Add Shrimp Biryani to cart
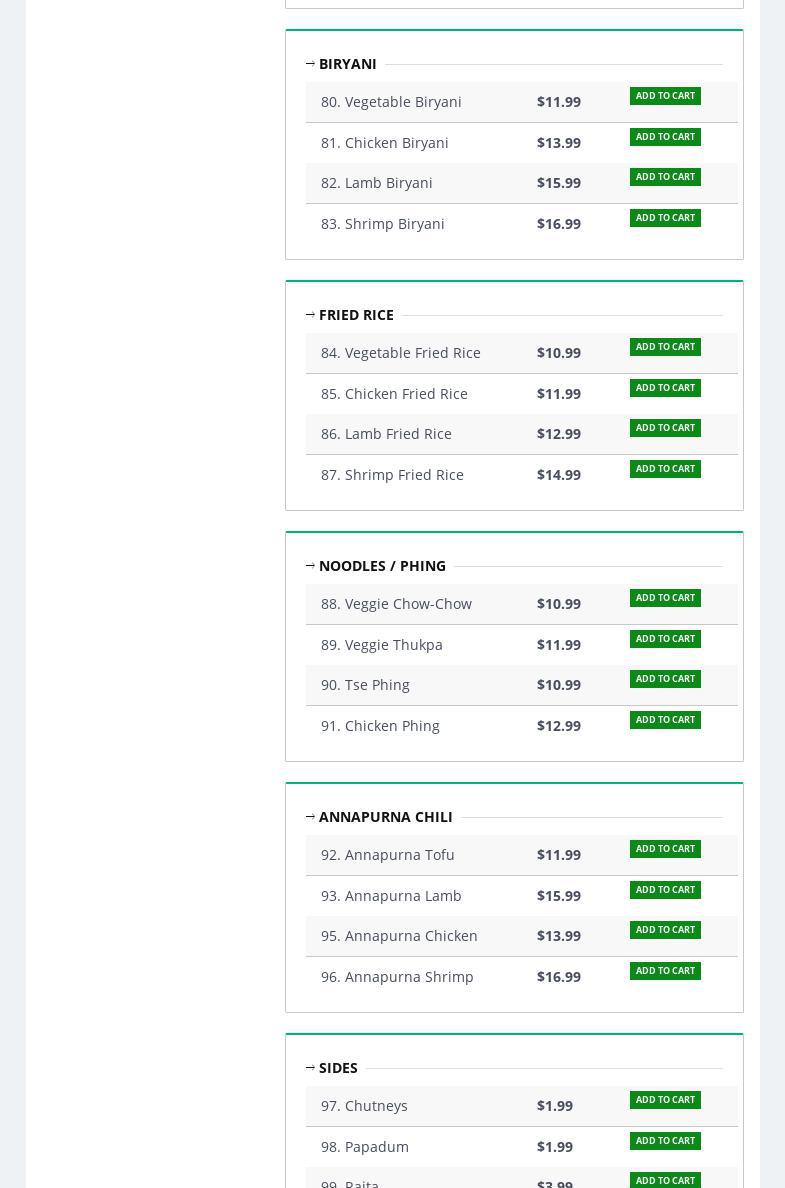The width and height of the screenshot is (785, 1188). tap(665, 218)
